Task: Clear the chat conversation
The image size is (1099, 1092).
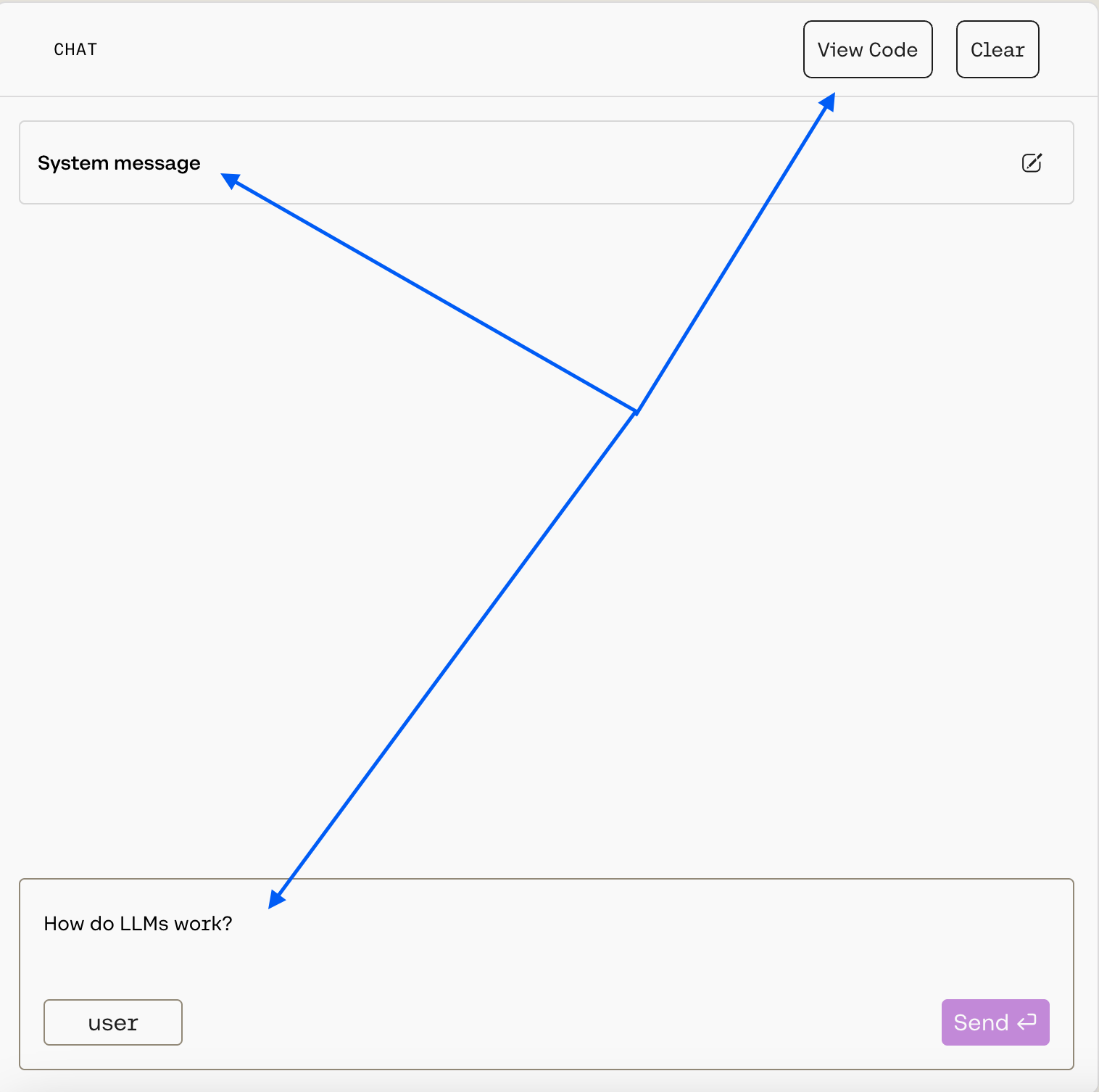Action: [997, 49]
